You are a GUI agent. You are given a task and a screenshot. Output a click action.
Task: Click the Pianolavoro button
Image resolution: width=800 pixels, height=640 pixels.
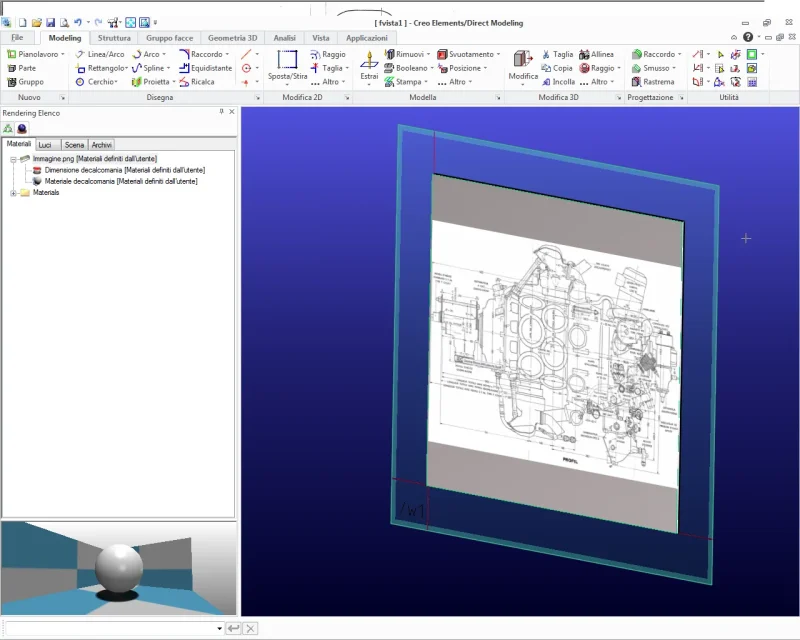[35, 54]
